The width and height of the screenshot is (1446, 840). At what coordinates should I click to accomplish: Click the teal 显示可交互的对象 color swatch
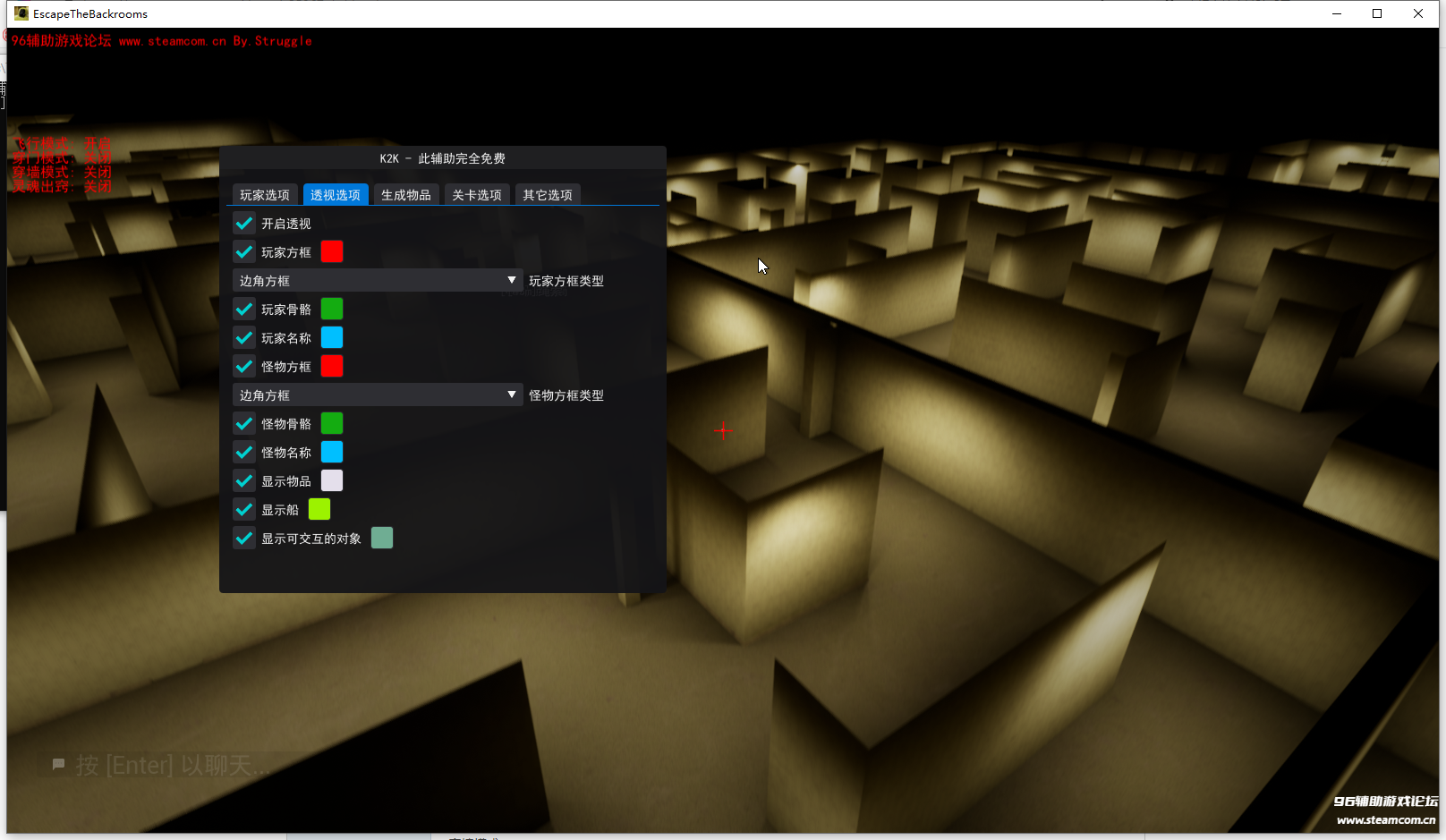[382, 539]
